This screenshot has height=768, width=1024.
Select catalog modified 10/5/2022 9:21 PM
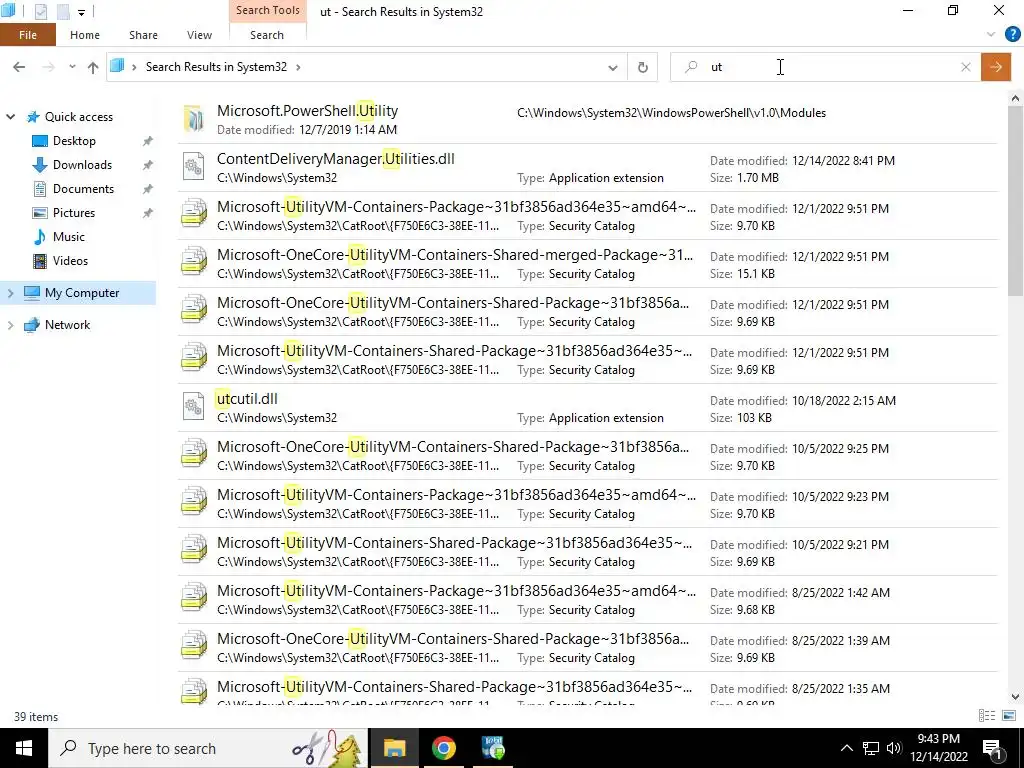(587, 552)
